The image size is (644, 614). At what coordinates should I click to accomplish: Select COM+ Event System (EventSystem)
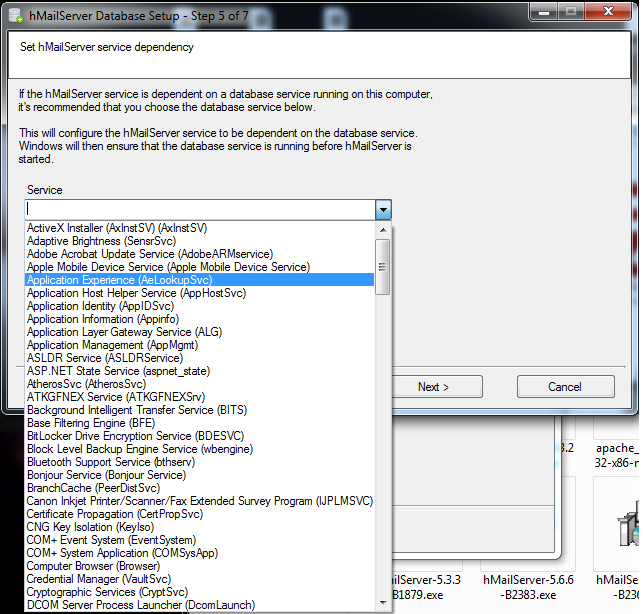click(x=200, y=540)
